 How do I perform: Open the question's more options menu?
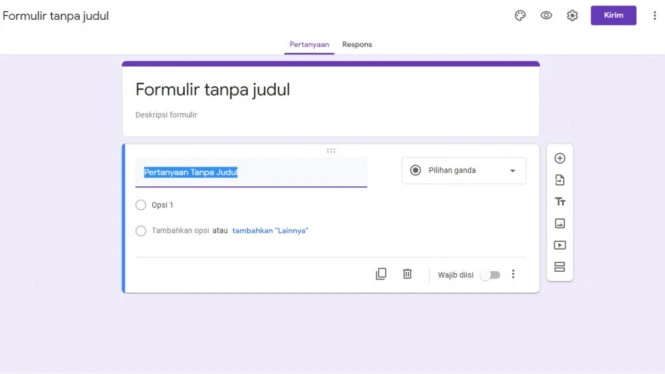513,274
